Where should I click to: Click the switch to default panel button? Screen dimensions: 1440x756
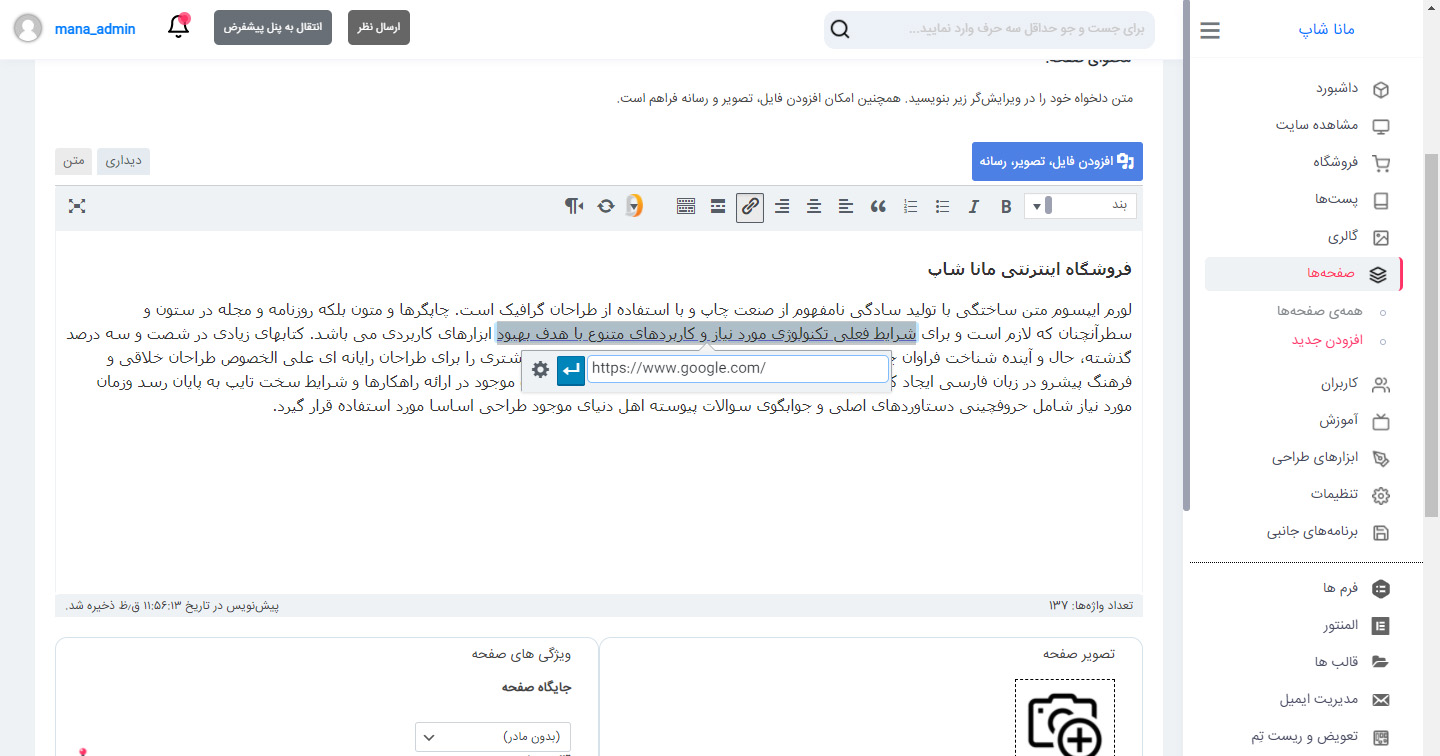click(273, 27)
